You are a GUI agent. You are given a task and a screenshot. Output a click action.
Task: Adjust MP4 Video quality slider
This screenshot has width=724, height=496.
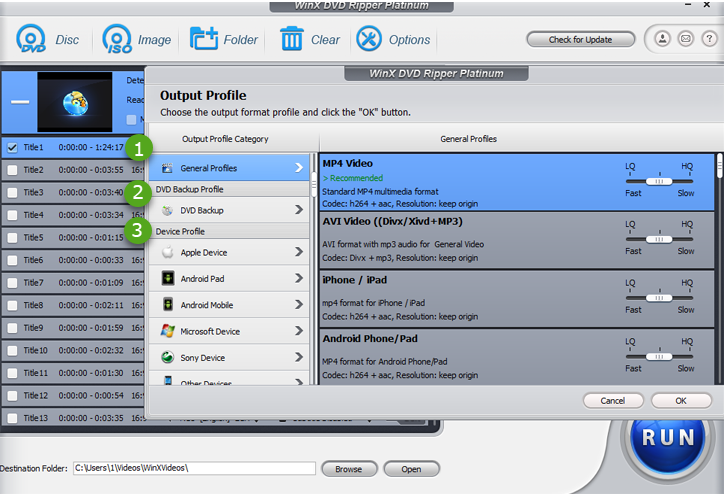coord(659,181)
